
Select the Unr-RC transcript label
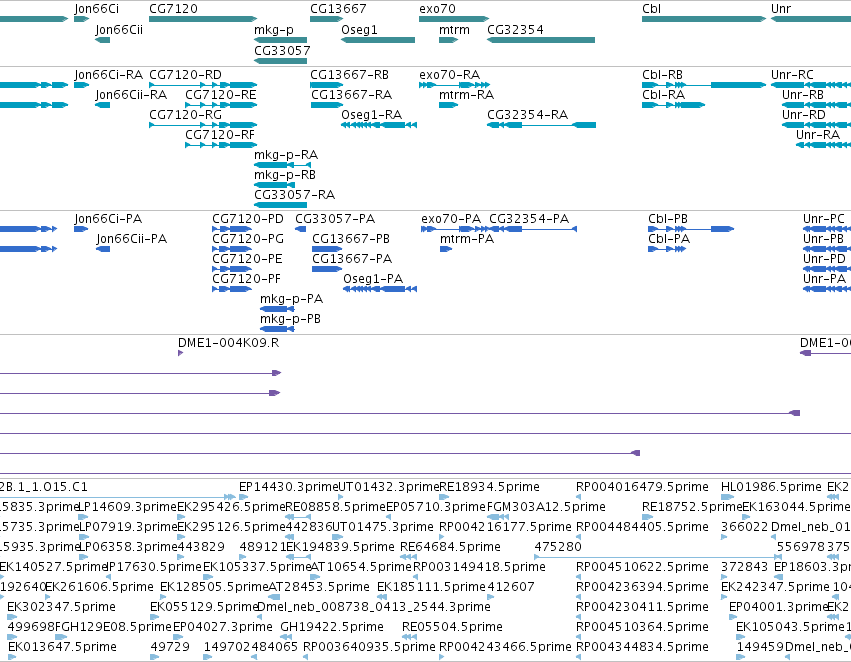click(x=792, y=75)
